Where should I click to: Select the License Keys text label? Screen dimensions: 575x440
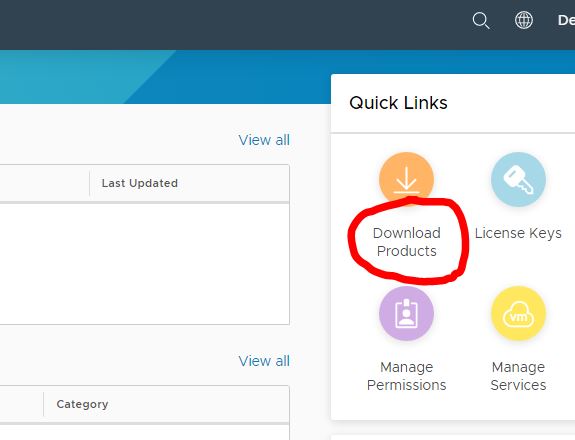(x=518, y=233)
